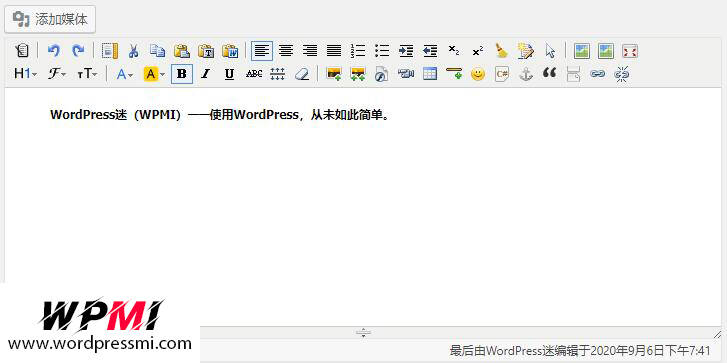
Task: Insert a video or media file
Action: [406, 74]
